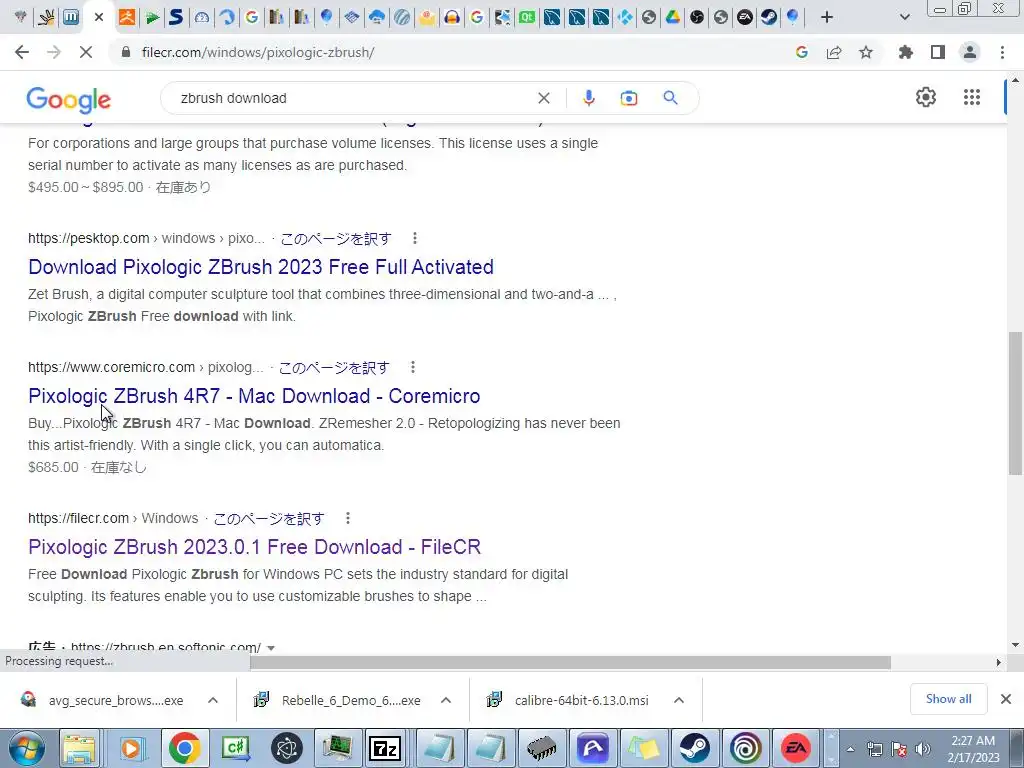
Task: Translate the filecr.com result page
Action: 269,519
